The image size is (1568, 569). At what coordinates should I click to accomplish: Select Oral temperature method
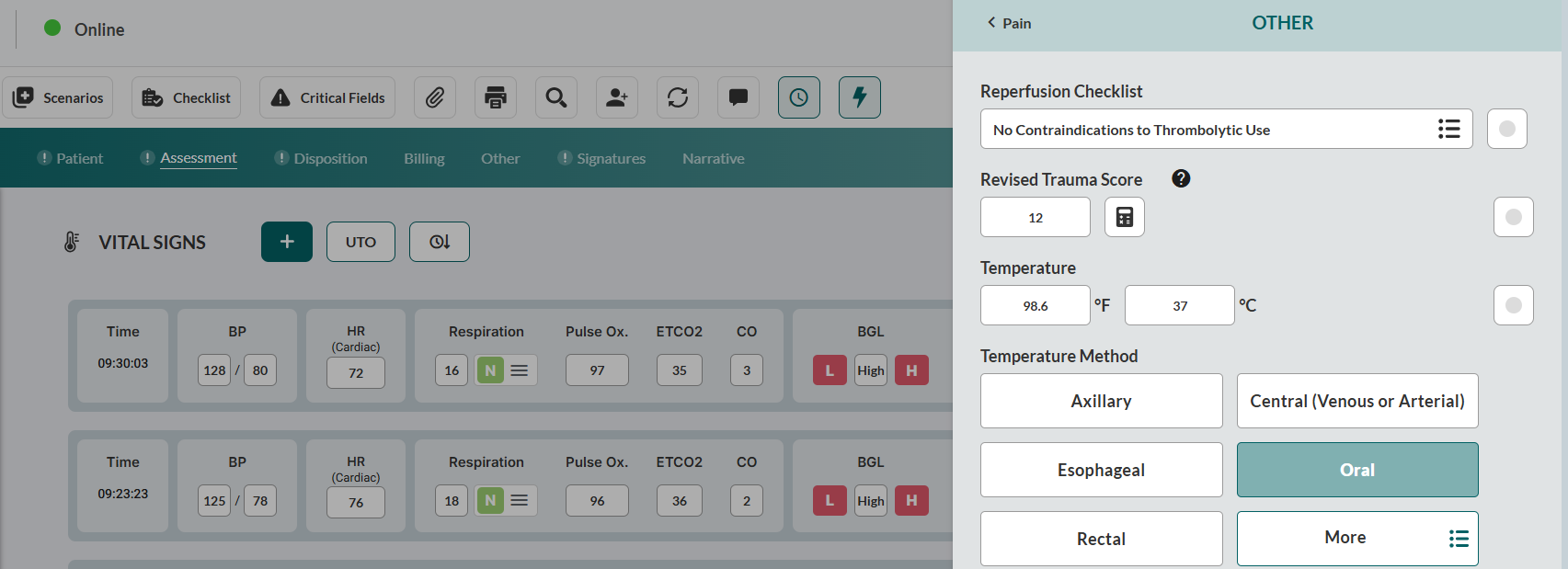pyautogui.click(x=1357, y=470)
